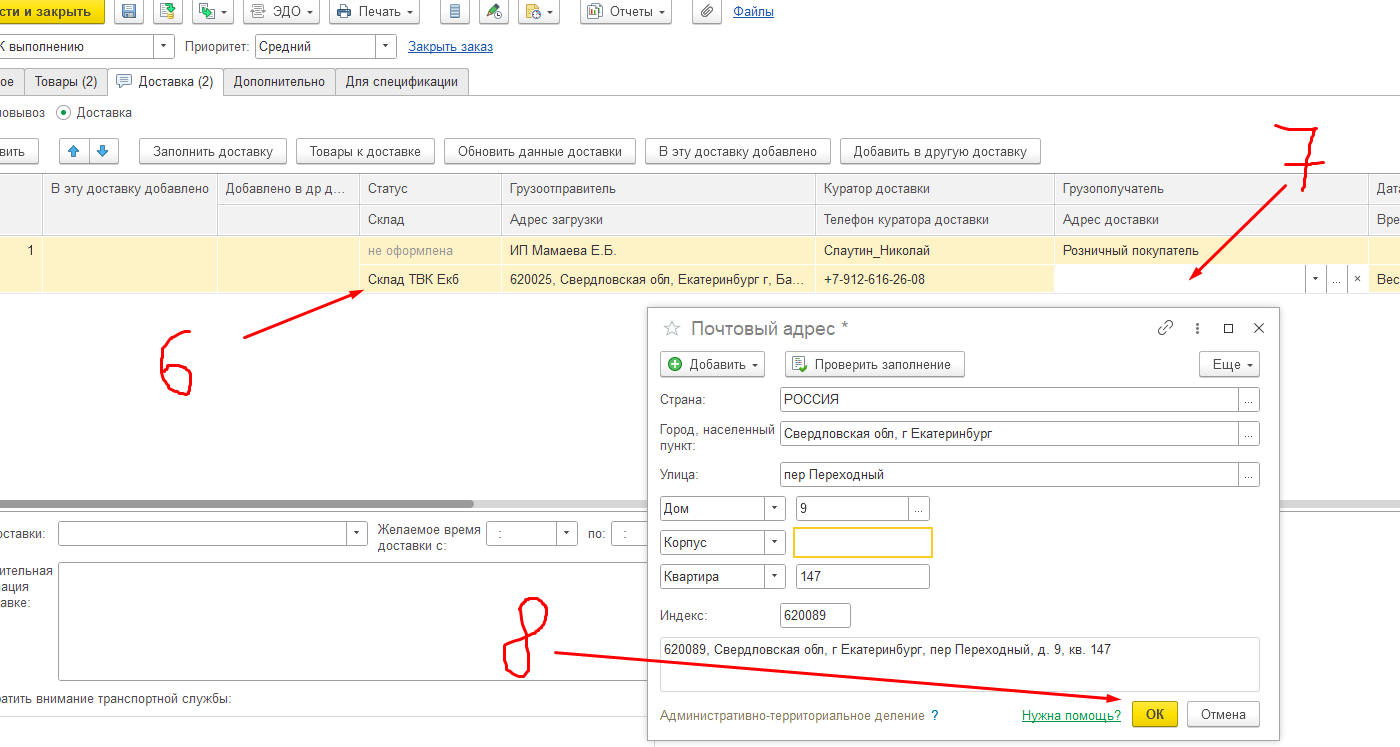The height and width of the screenshot is (747, 1400).
Task: Select the +7-912-616-26-08 phone cell
Action: [935, 279]
